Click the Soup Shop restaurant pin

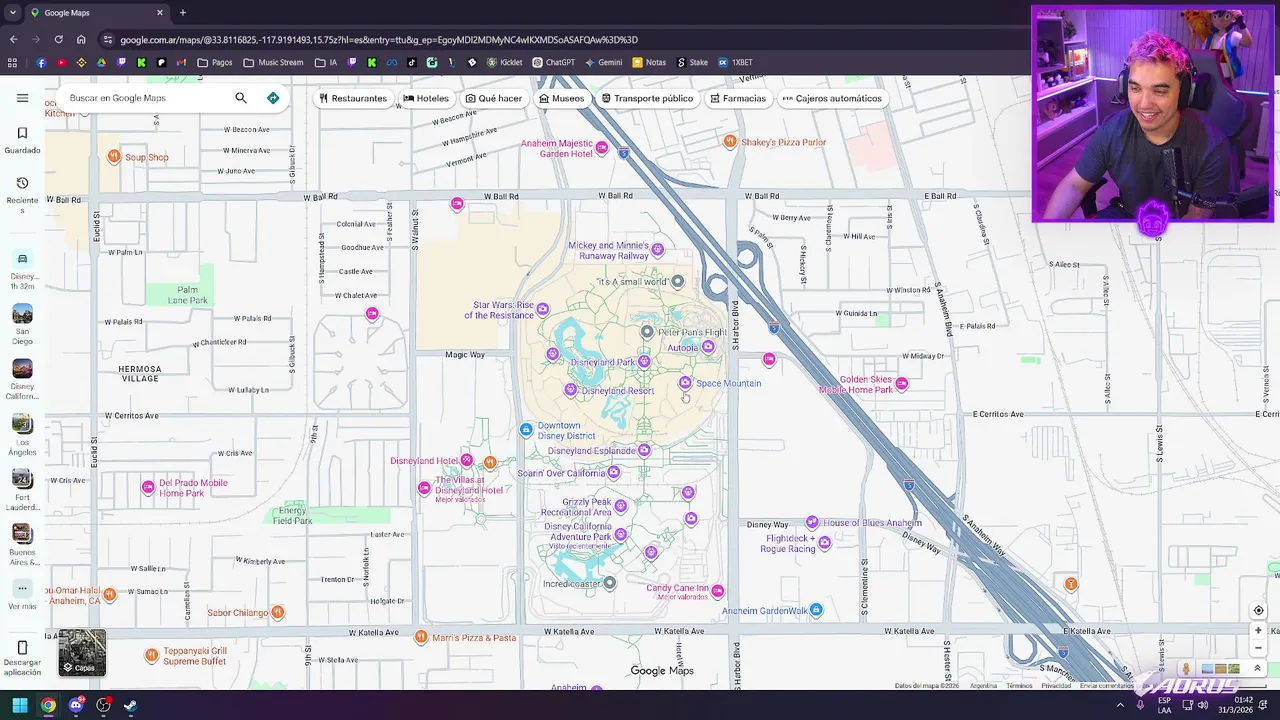click(x=114, y=157)
